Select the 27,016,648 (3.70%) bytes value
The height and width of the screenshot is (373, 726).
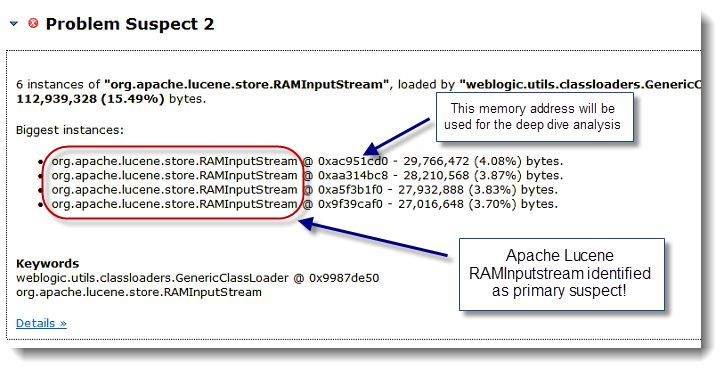pyautogui.click(x=478, y=204)
